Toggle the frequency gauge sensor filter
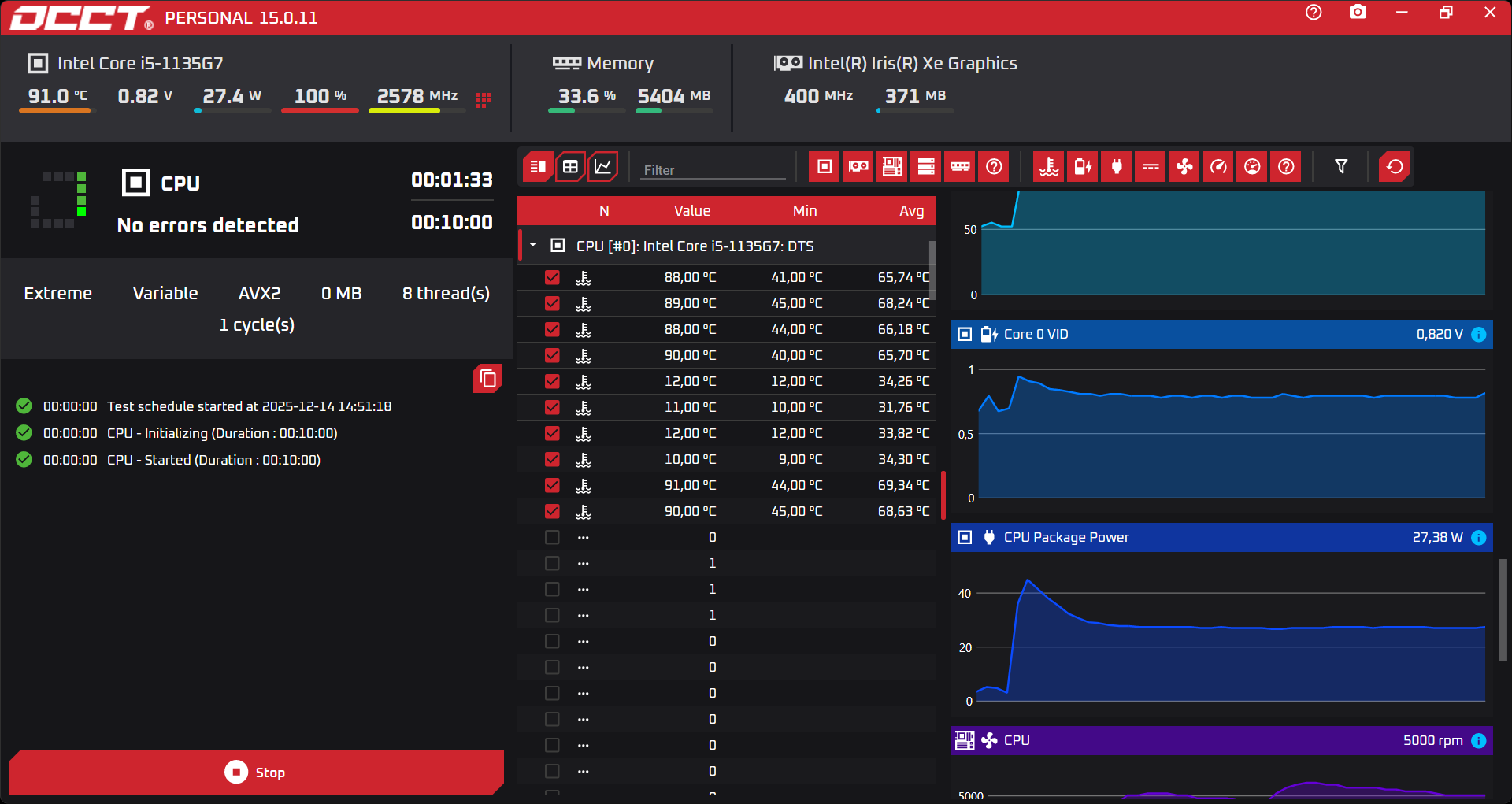The image size is (1512, 804). tap(1218, 167)
